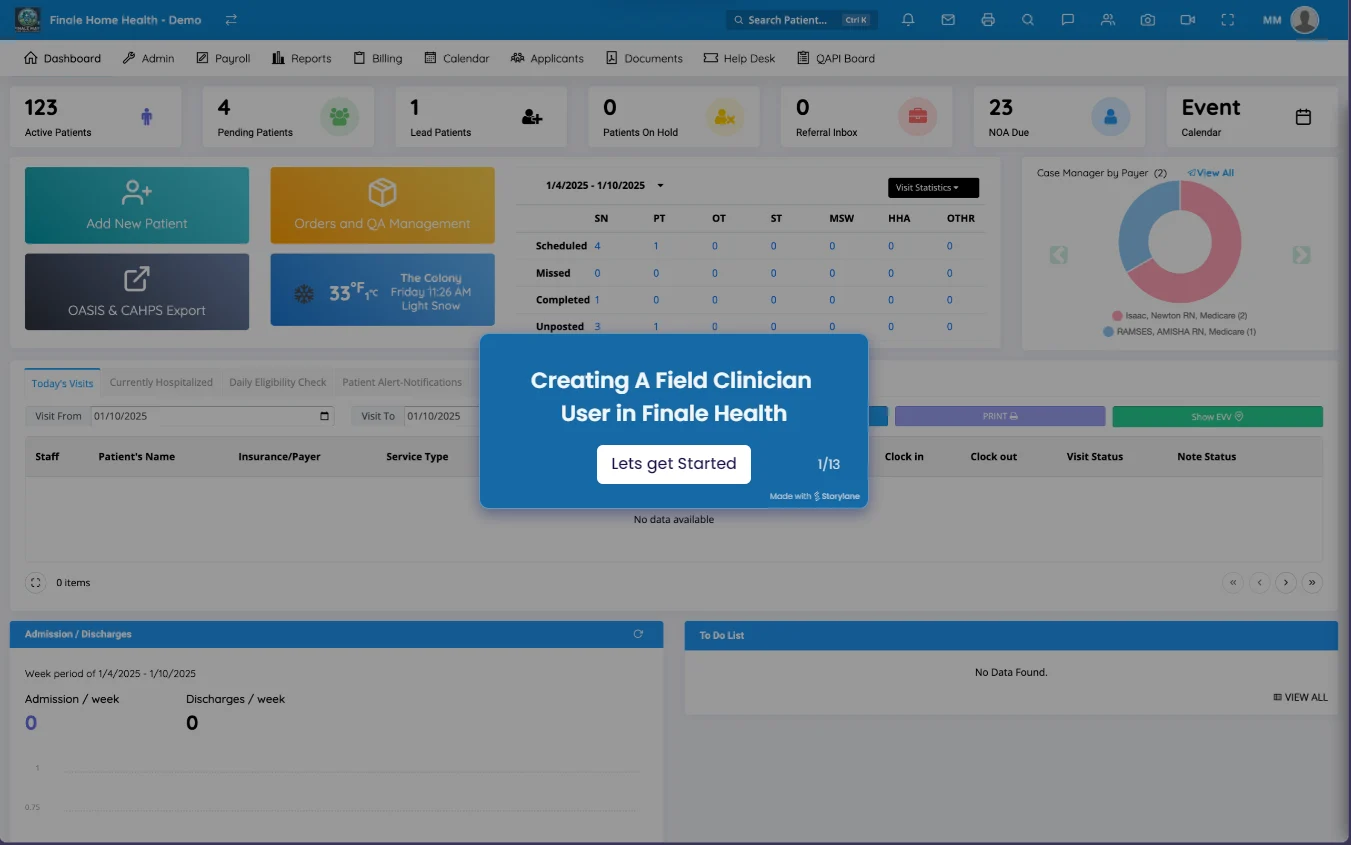Click the Pending Patients group icon

pyautogui.click(x=340, y=117)
